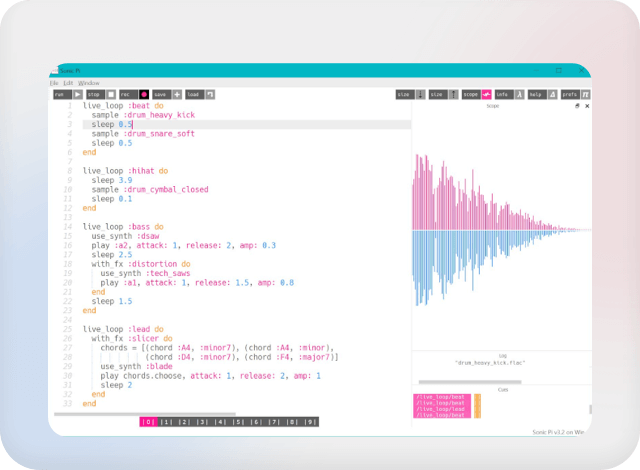The width and height of the screenshot is (640, 470).
Task: Select buffer 9 tab
Action: (x=310, y=422)
